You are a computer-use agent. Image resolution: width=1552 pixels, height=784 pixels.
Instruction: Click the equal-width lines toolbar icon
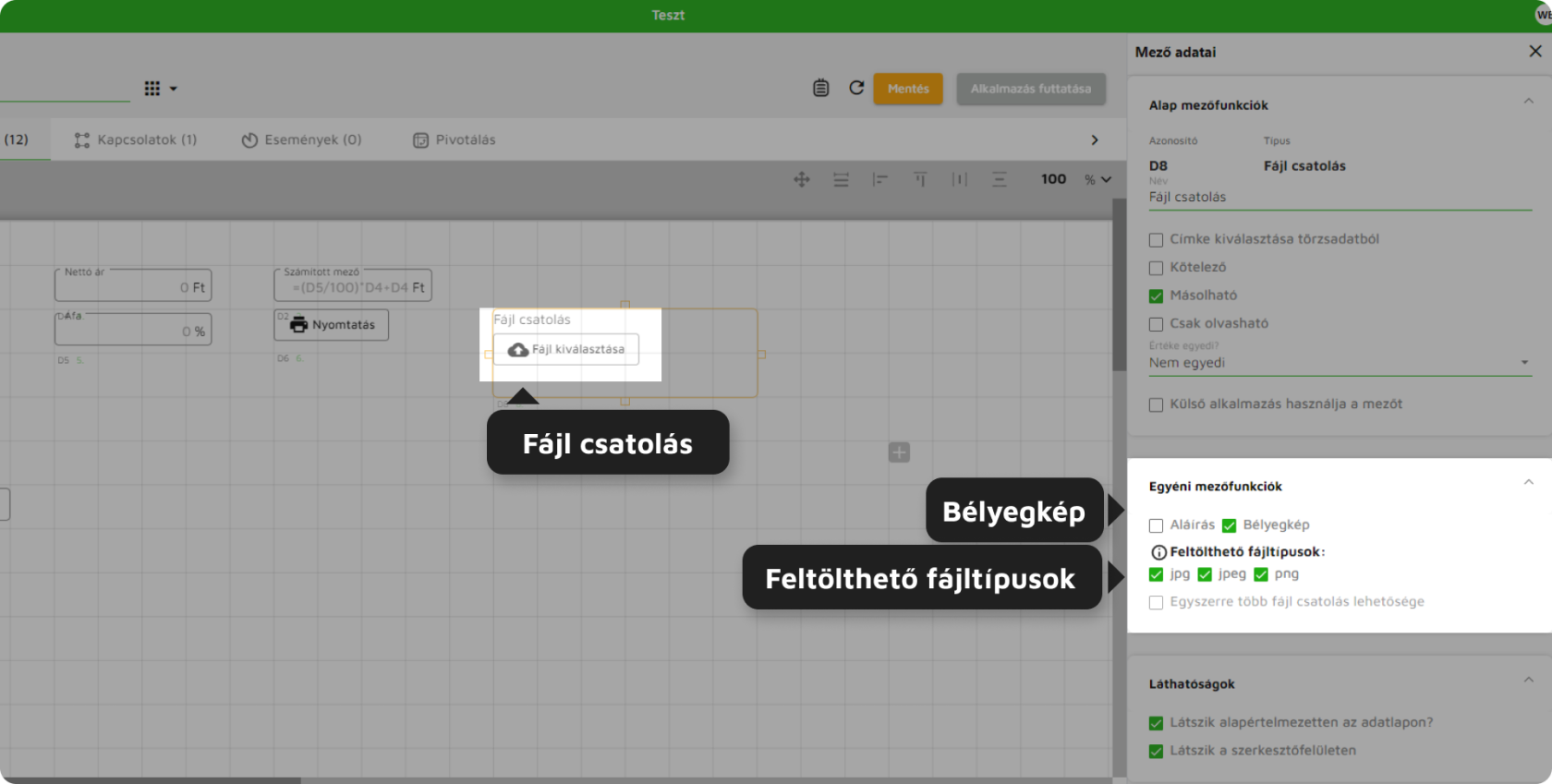(x=841, y=179)
